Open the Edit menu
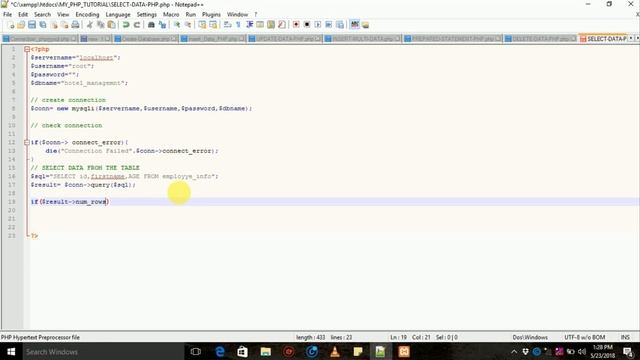Image resolution: width=640 pixels, height=360 pixels. 23,14
